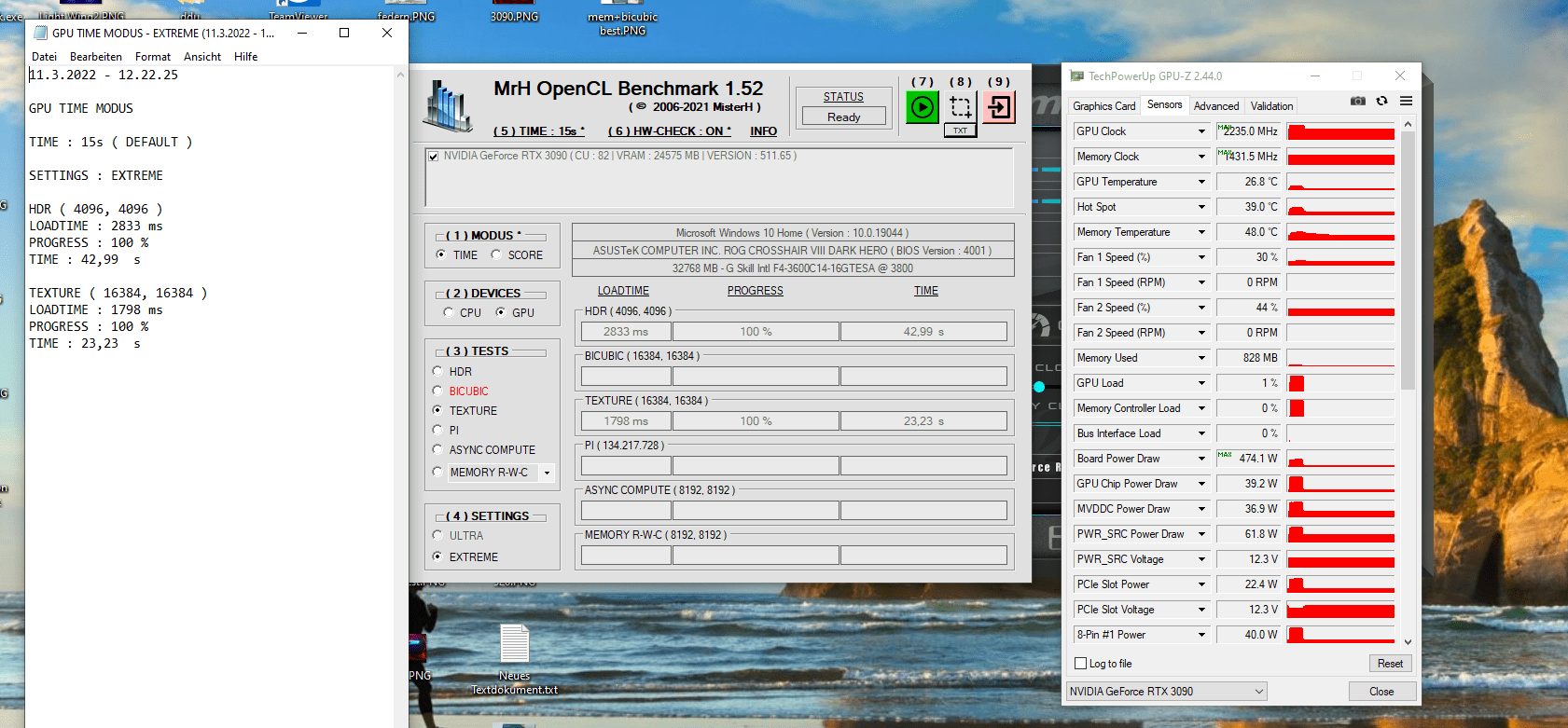The height and width of the screenshot is (728, 1568).
Task: Click the MrH OpenCL Benchmark logo image
Action: pos(449,105)
